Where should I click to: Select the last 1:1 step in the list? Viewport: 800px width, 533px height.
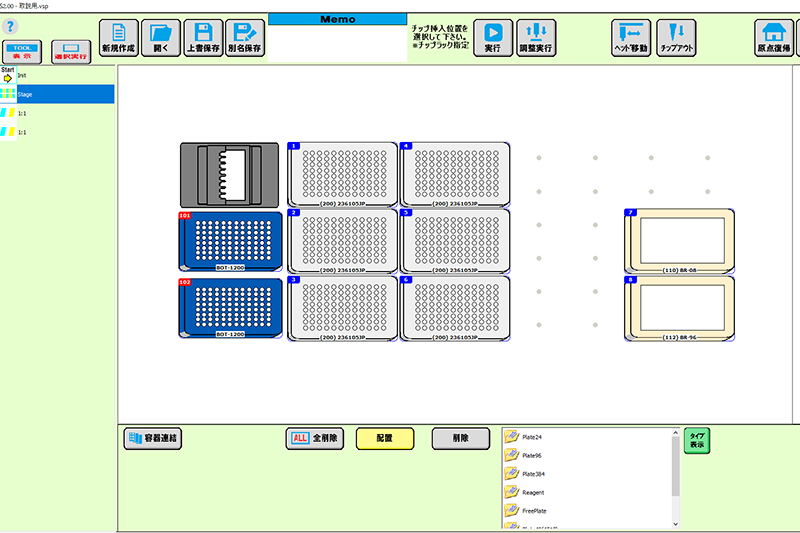click(x=57, y=132)
